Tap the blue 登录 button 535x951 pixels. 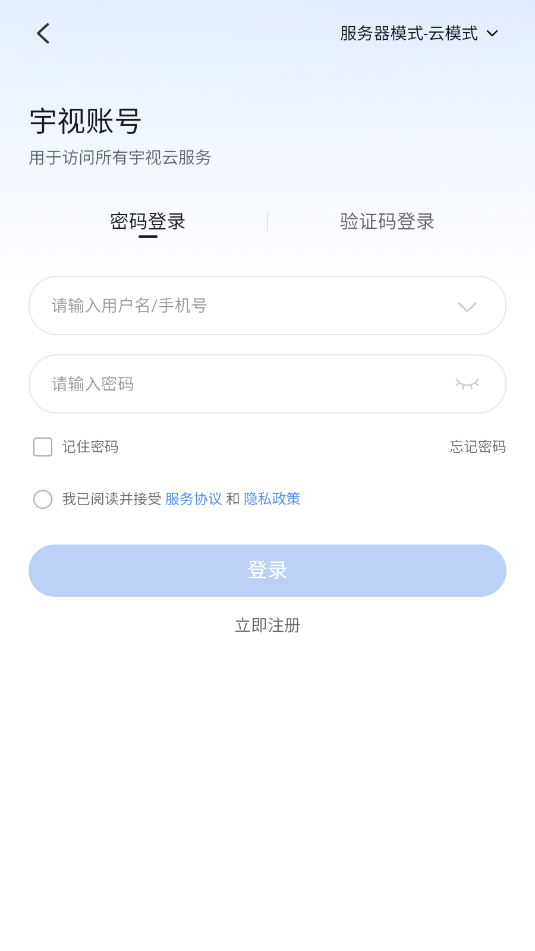268,570
